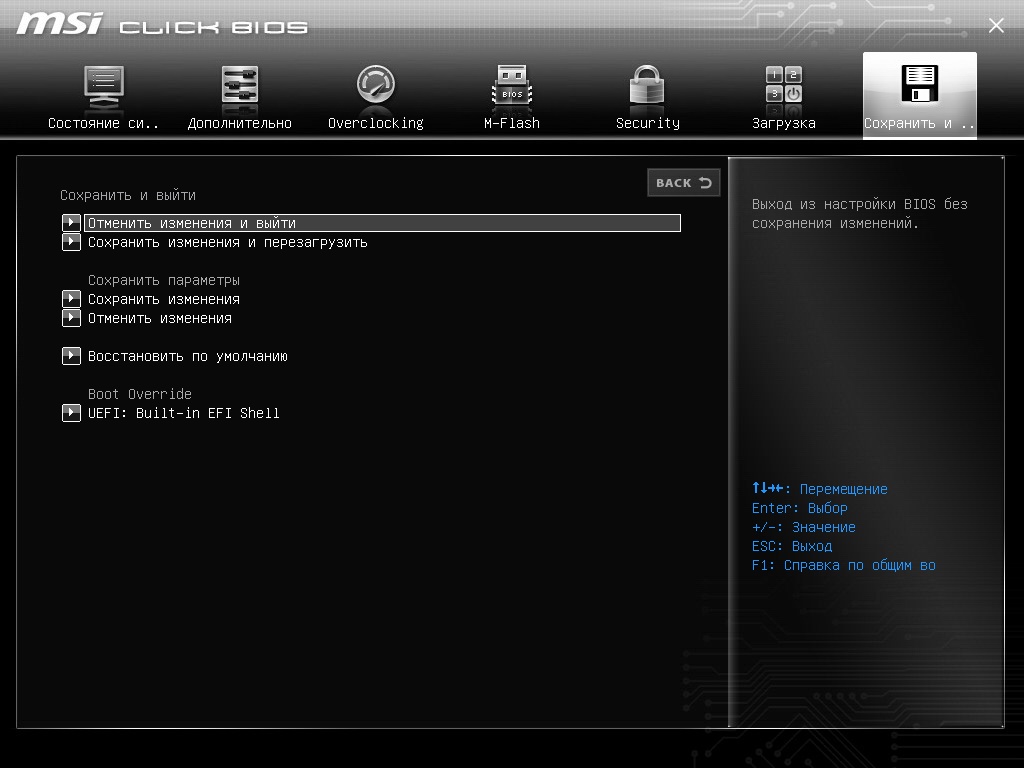Open the system status monitor icon

click(103, 86)
